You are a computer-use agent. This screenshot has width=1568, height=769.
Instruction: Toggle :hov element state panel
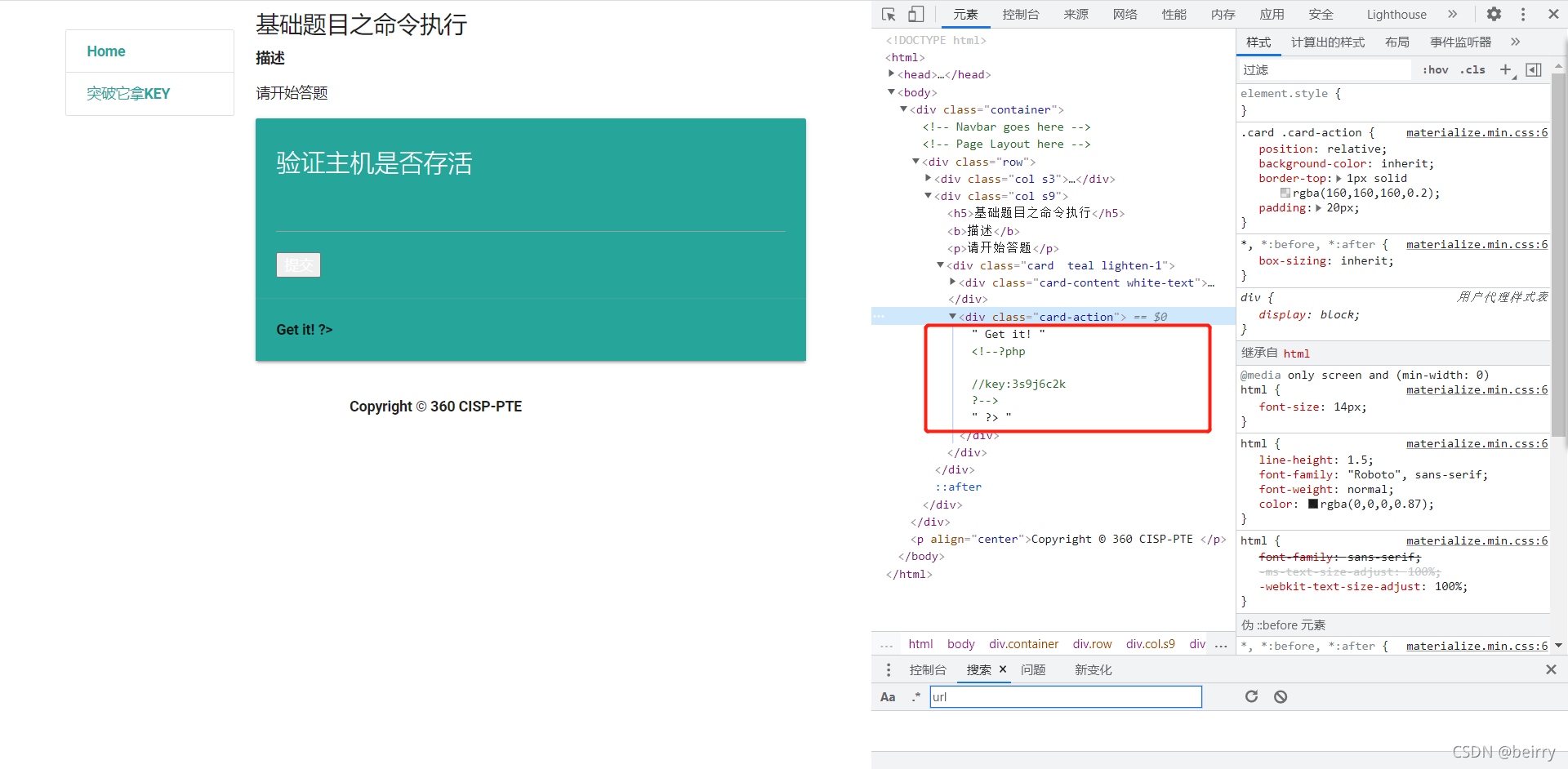tap(1435, 70)
